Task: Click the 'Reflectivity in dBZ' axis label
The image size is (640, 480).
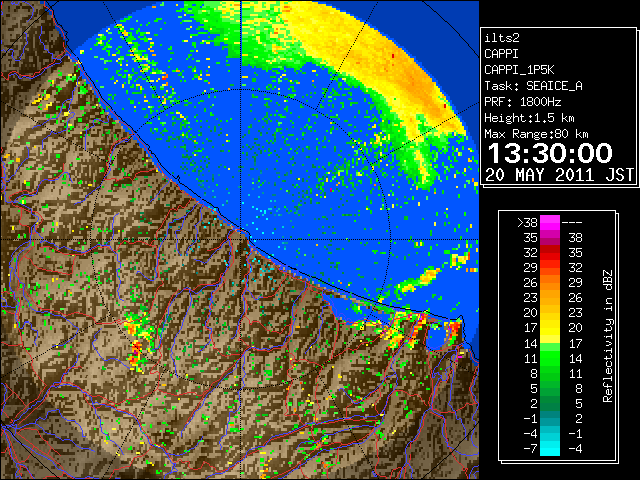Action: pyautogui.click(x=608, y=336)
